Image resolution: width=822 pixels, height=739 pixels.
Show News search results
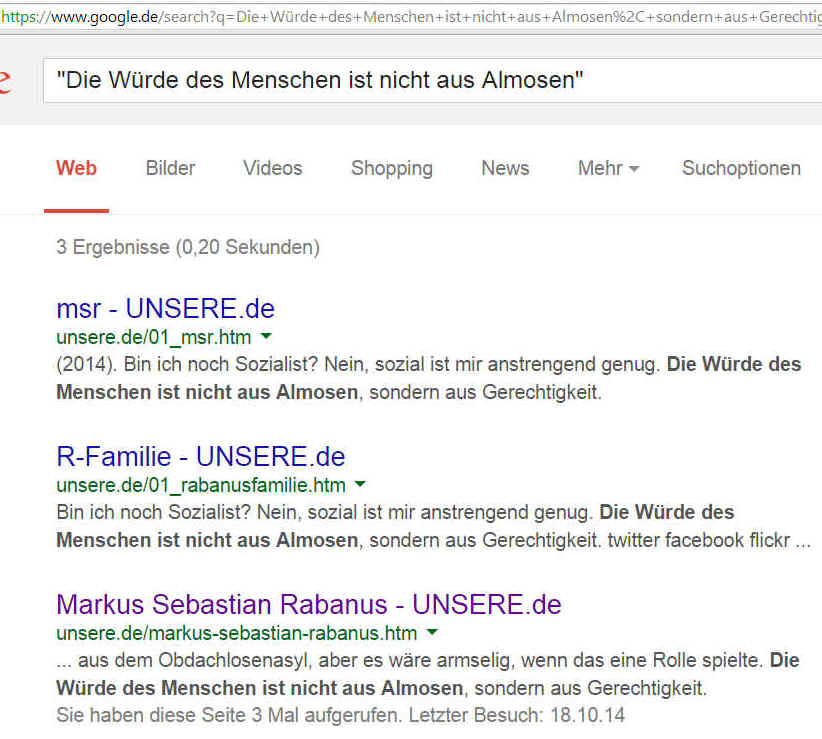coord(505,168)
